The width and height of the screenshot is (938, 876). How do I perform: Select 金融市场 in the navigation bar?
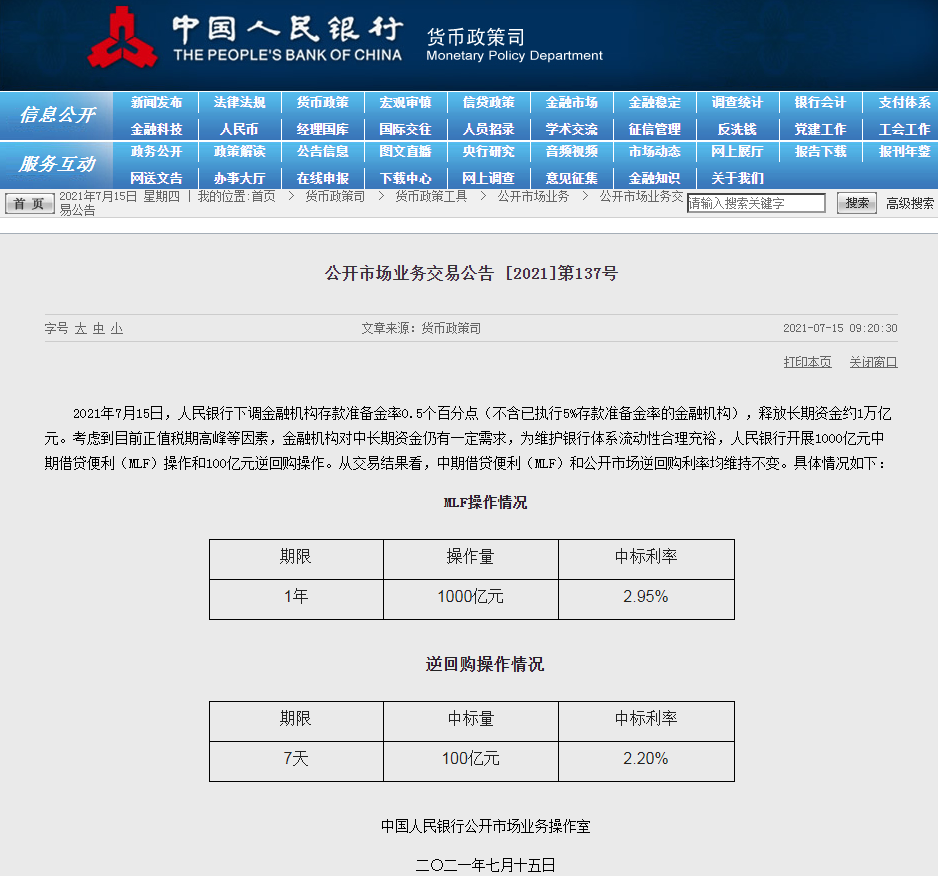(x=571, y=103)
